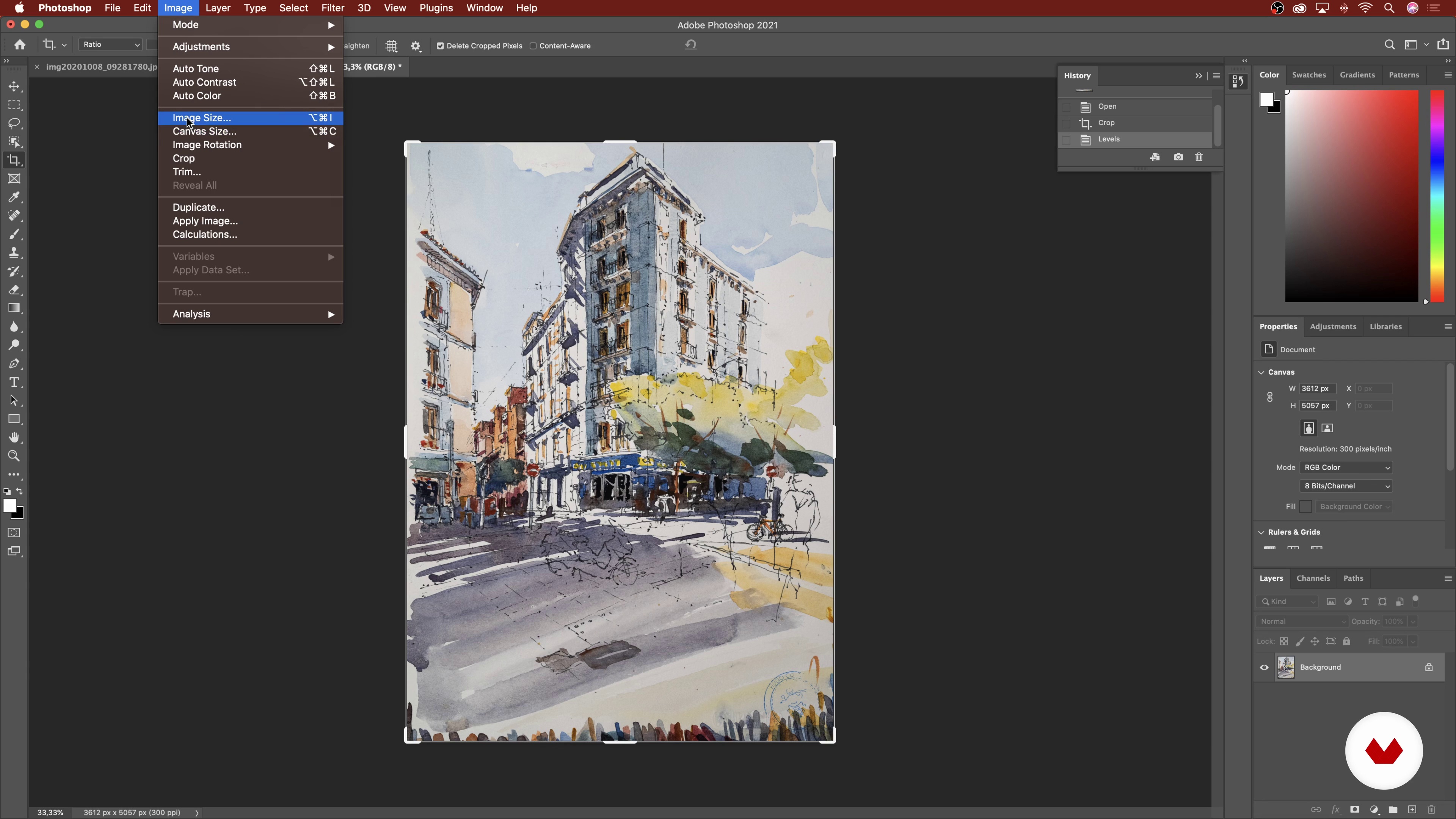
Task: Set canvas to landscape orientation
Action: (x=1327, y=428)
